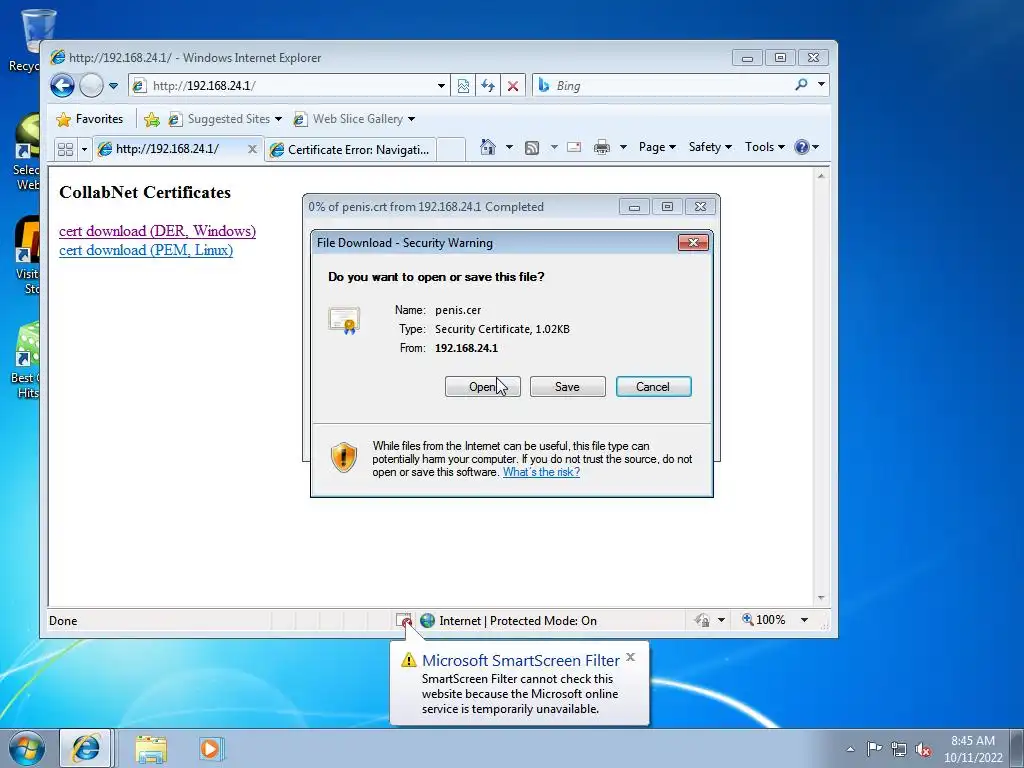Click cert download (PEM, Linux) link
This screenshot has height=768, width=1024.
146,250
